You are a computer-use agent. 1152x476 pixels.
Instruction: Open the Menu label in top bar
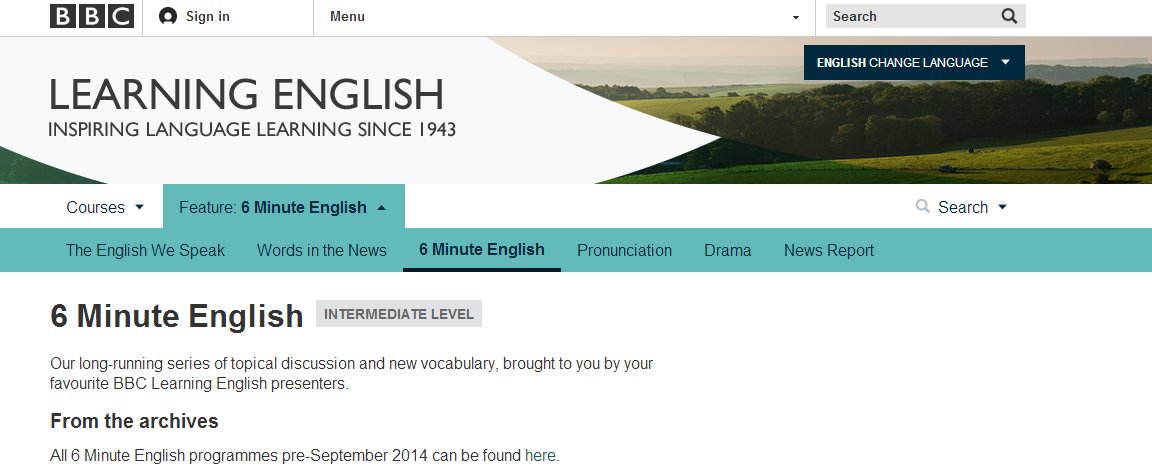348,16
